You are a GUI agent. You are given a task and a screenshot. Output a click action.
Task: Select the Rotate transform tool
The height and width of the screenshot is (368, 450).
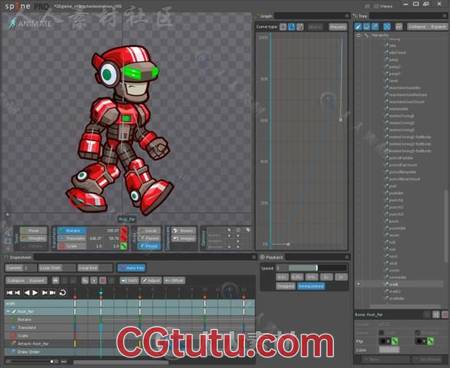(x=72, y=231)
